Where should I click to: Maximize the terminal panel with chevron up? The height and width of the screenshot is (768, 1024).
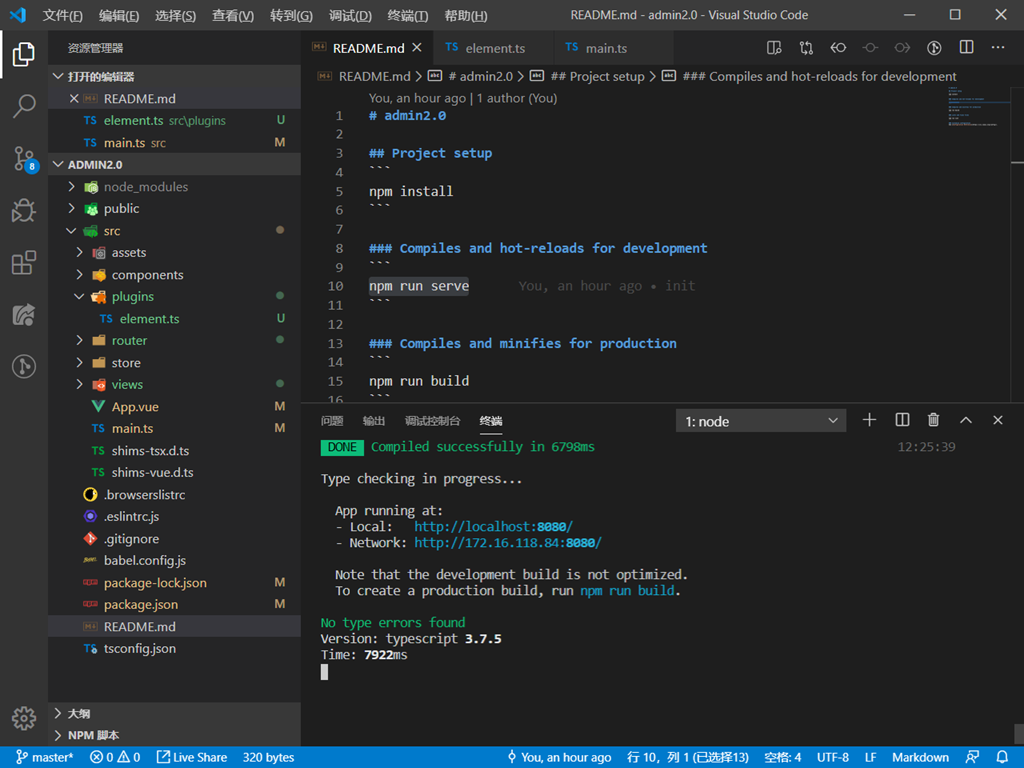coord(966,421)
